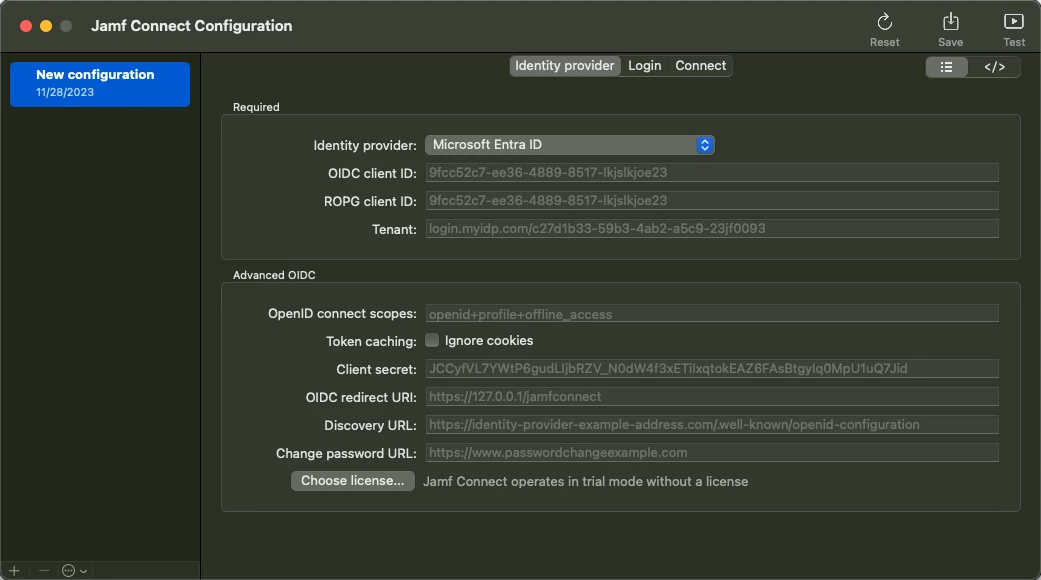Click the Test toolbar icon
1041x580 pixels.
(x=1013, y=22)
